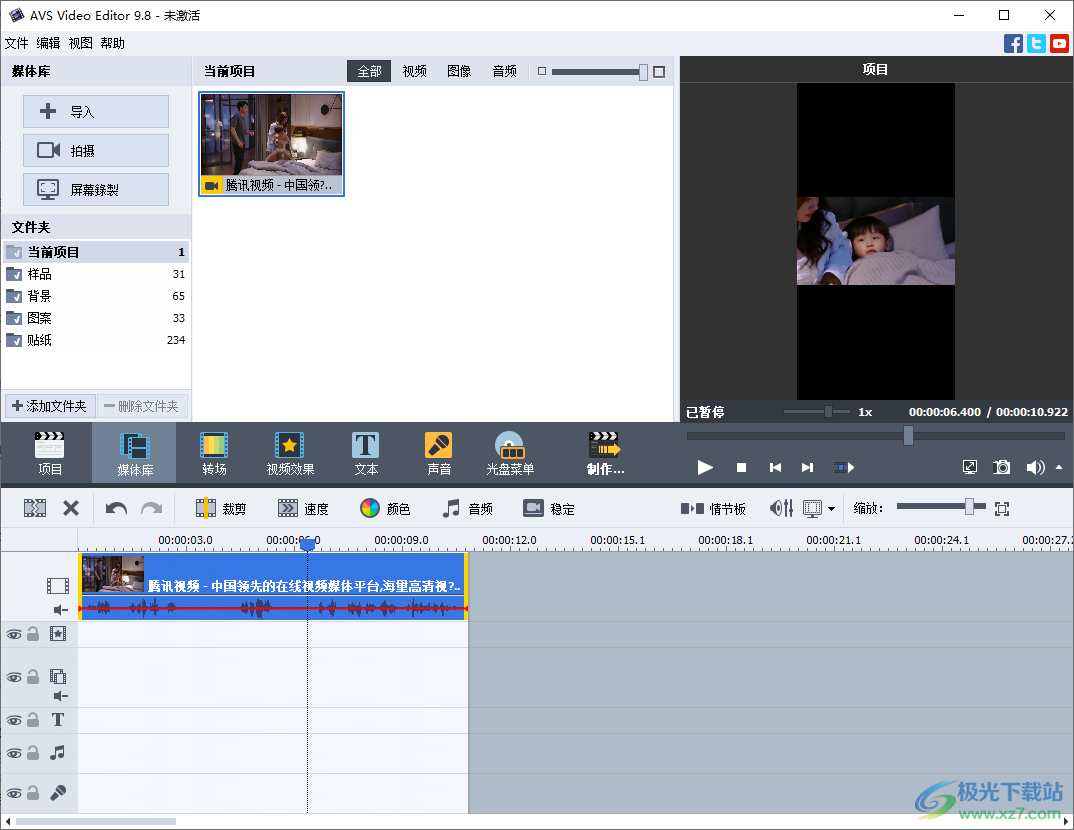Adjust the thumbnail size slider

[642, 71]
